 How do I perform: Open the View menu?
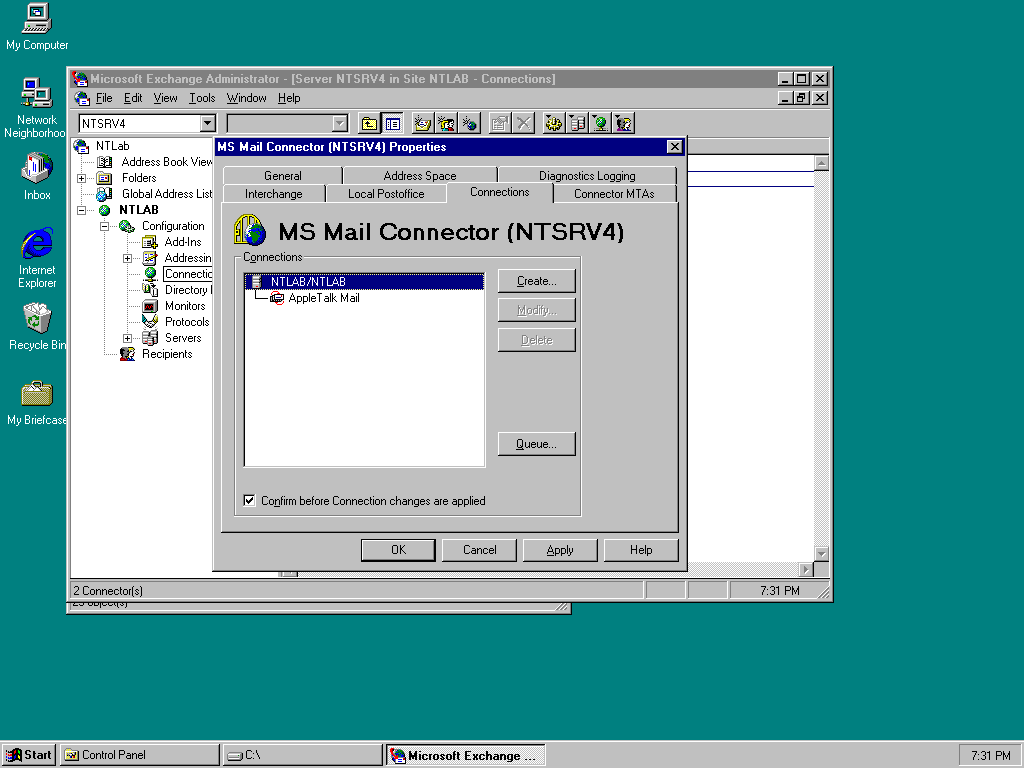pos(165,98)
